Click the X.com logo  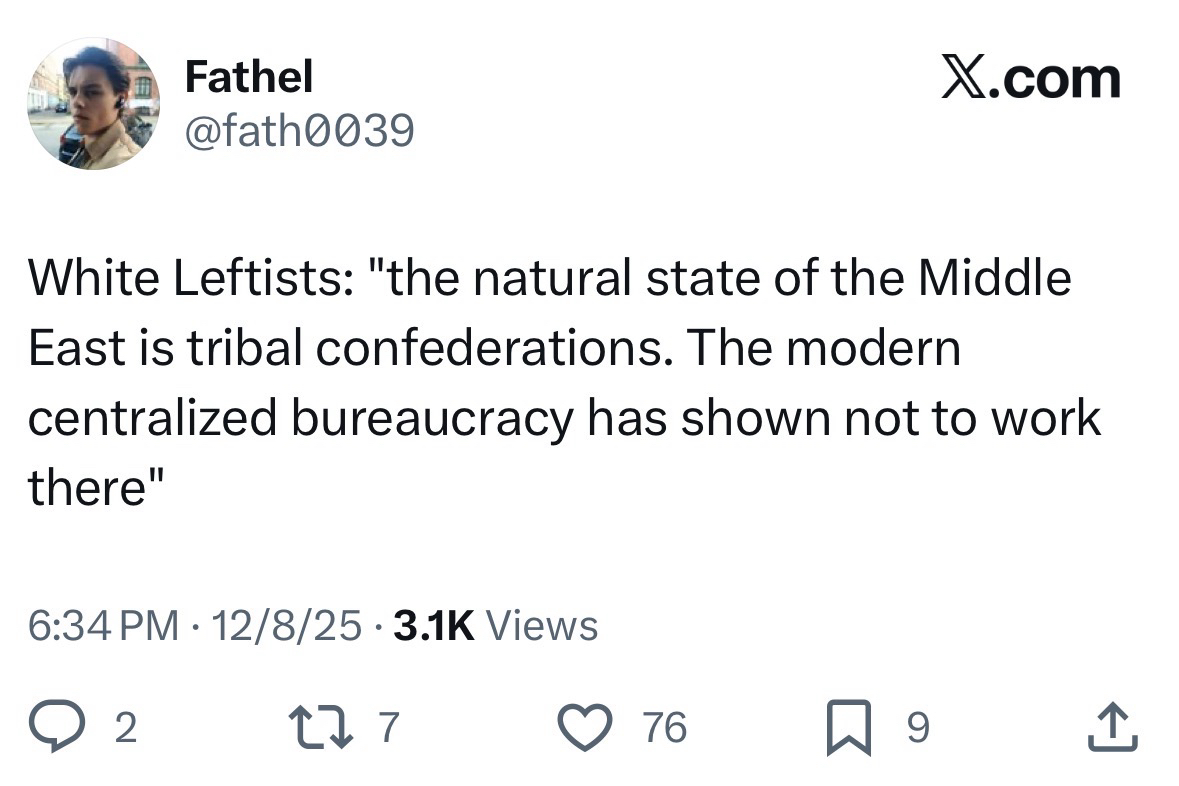click(x=1031, y=79)
